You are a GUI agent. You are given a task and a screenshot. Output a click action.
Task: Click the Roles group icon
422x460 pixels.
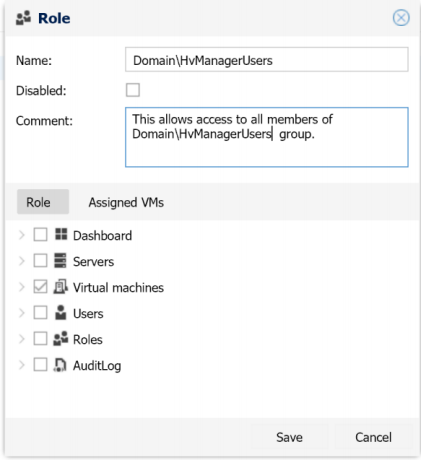click(x=61, y=339)
